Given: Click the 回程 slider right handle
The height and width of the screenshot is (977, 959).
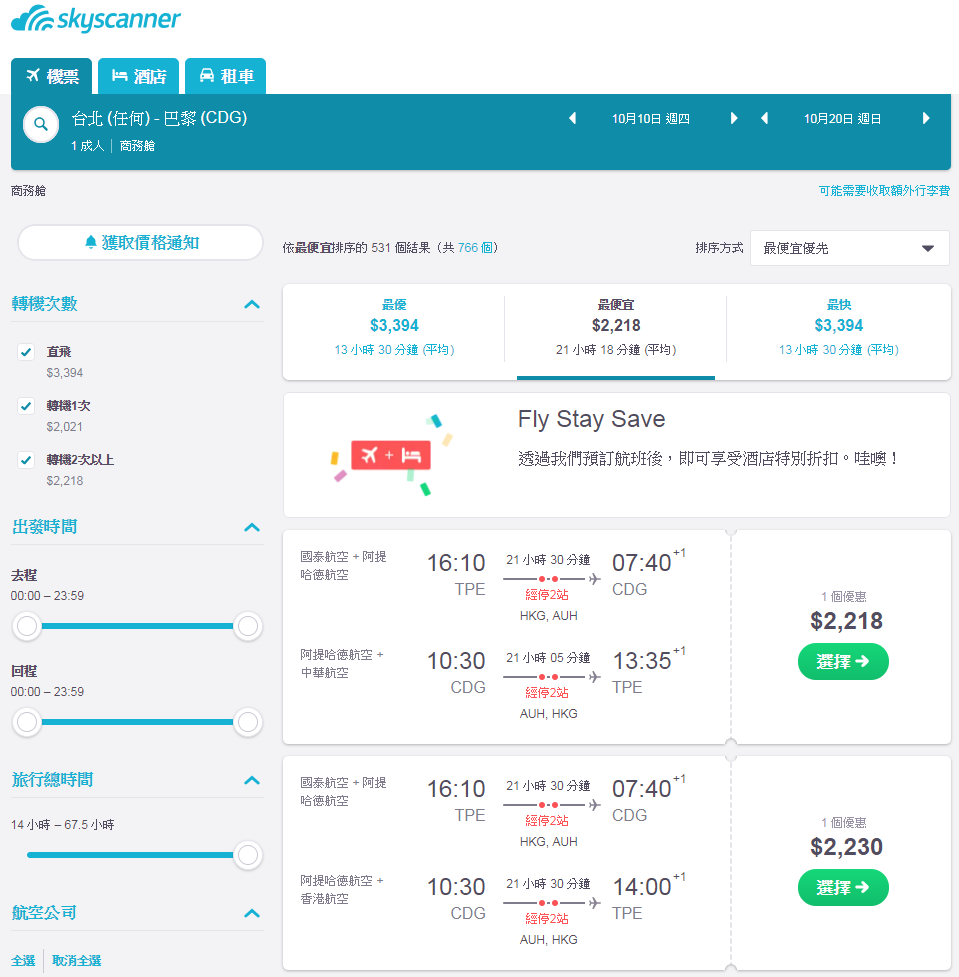Looking at the screenshot, I should (248, 722).
